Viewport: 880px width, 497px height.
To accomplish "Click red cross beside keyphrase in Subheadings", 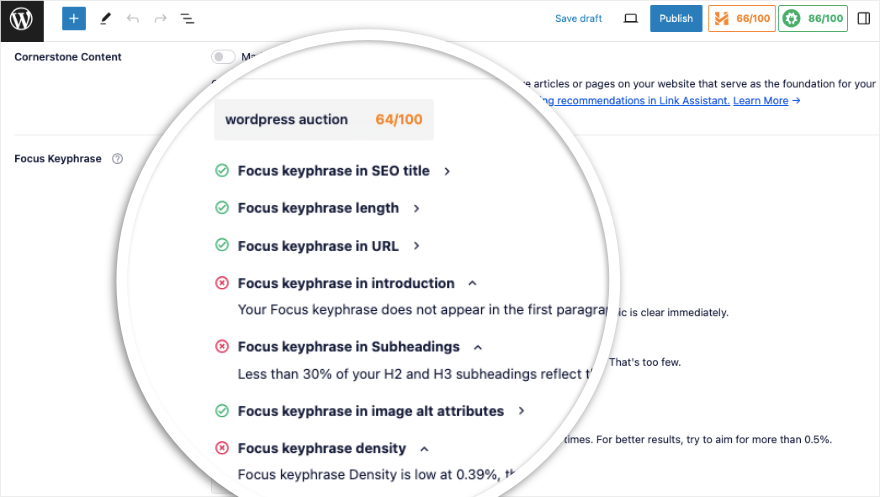I will (222, 347).
